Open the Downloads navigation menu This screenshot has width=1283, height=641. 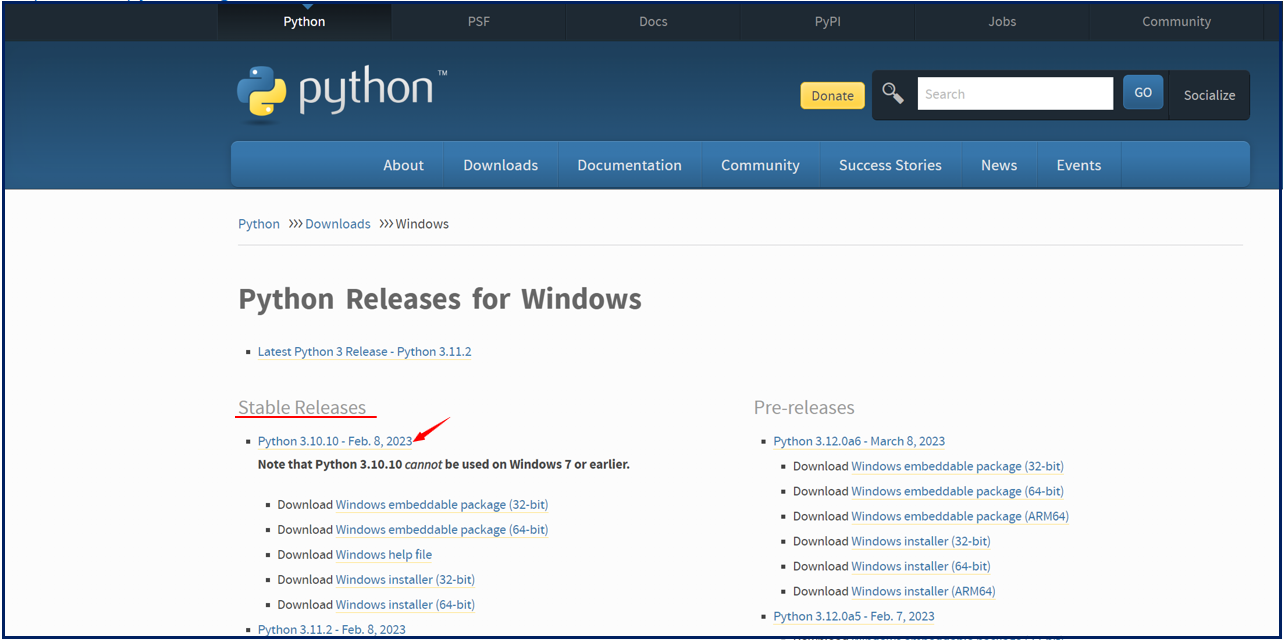click(501, 165)
